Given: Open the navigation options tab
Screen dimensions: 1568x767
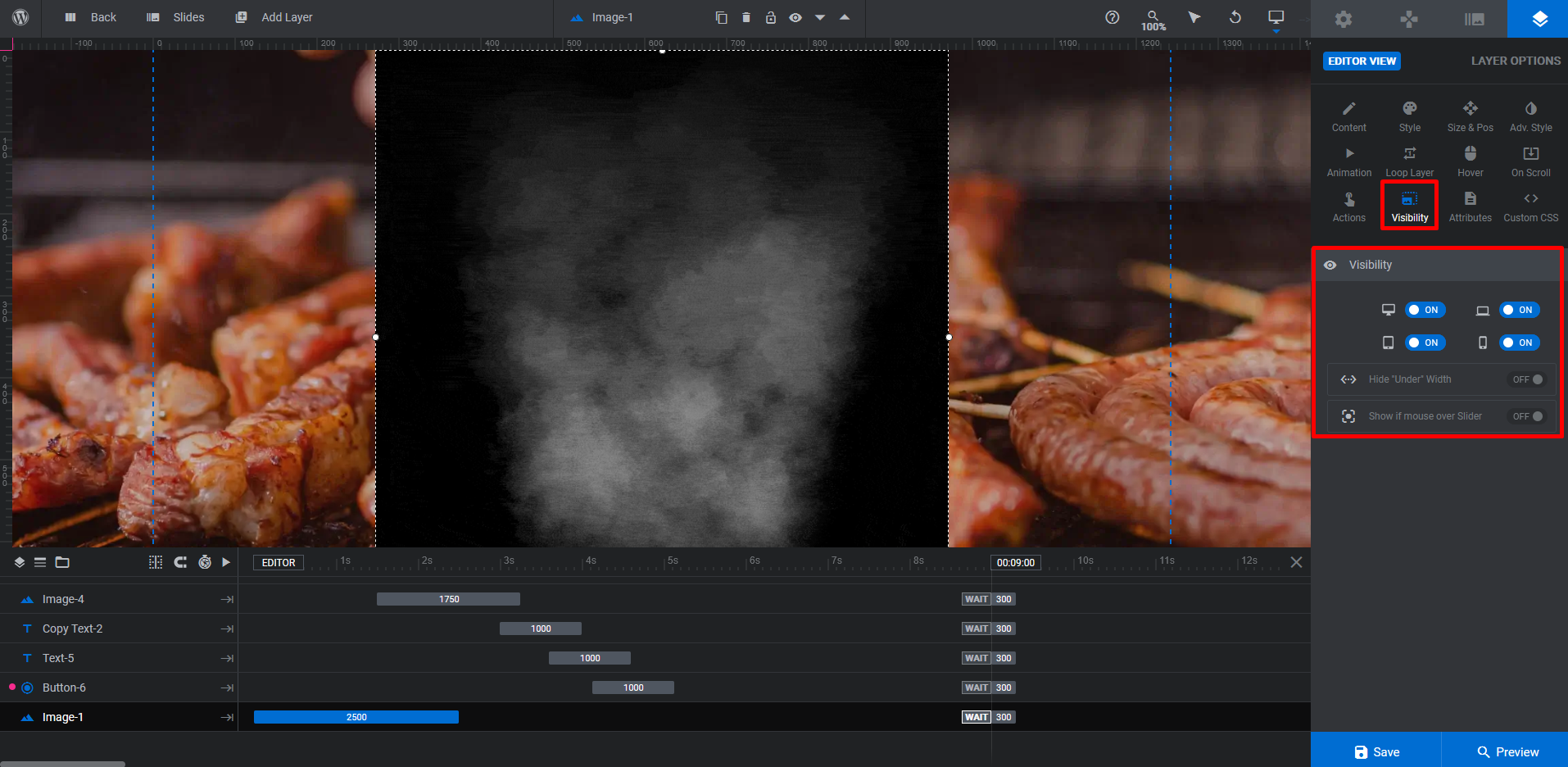Looking at the screenshot, I should 1408,19.
